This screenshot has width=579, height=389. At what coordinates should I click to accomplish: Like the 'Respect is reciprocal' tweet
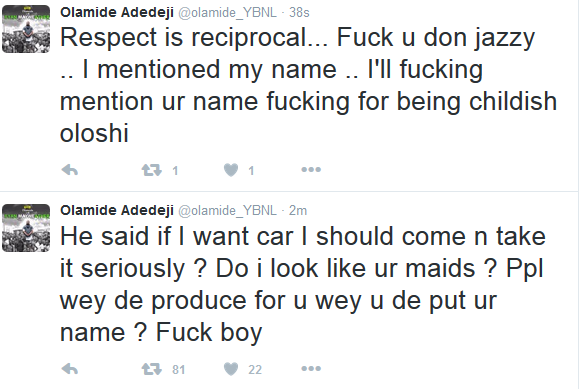click(231, 170)
